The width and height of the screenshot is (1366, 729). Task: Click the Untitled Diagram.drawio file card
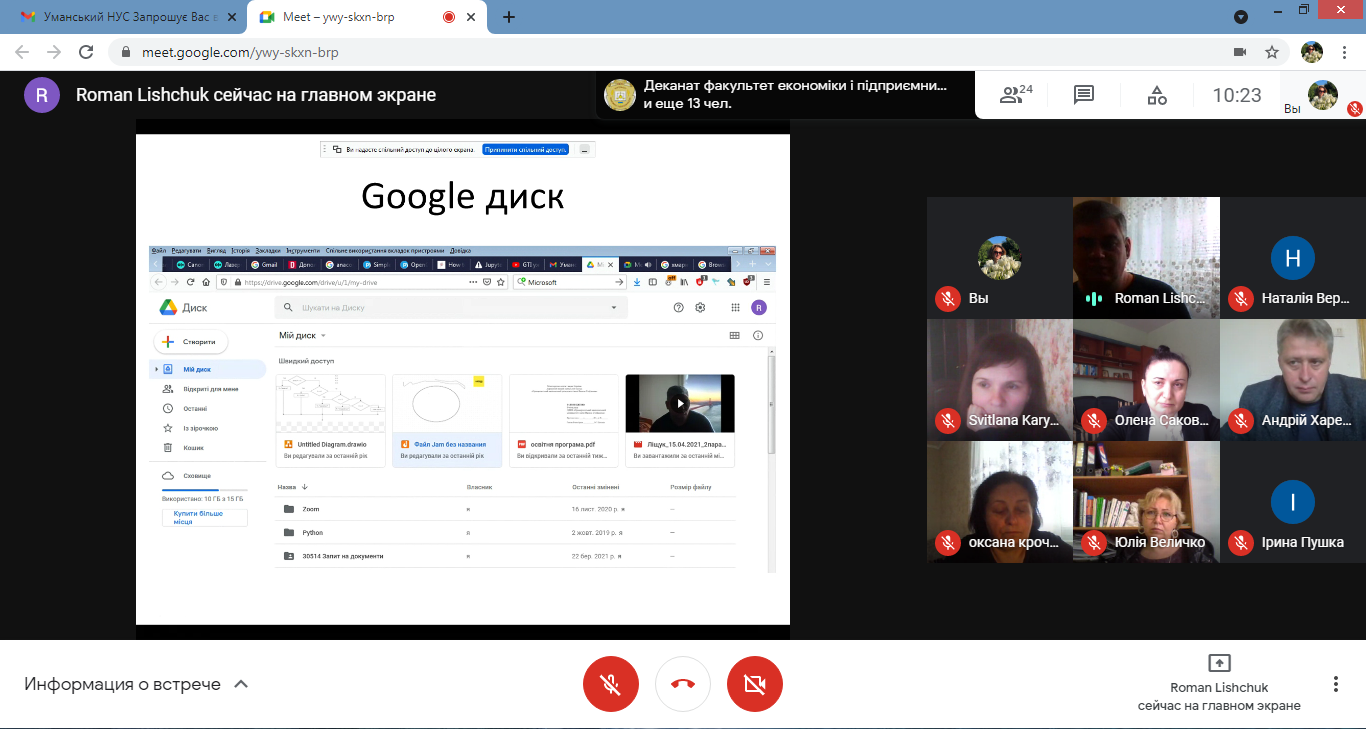[x=330, y=420]
